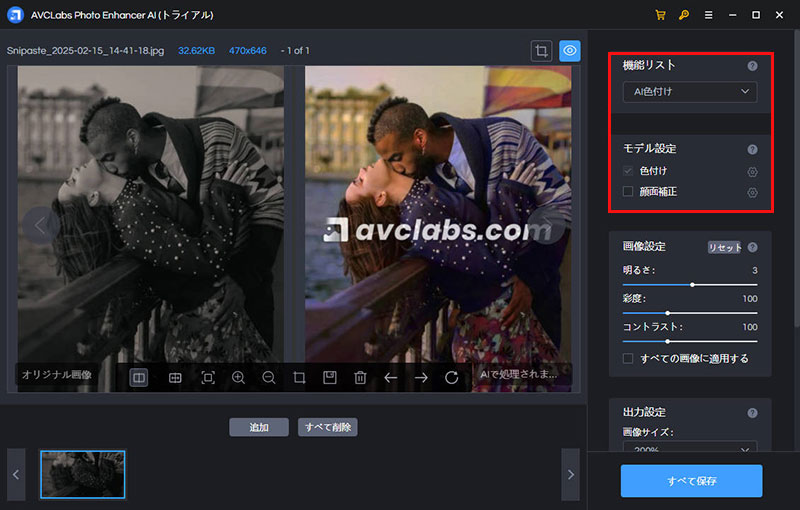Click the key registration icon
This screenshot has height=510, width=800.
[x=684, y=15]
